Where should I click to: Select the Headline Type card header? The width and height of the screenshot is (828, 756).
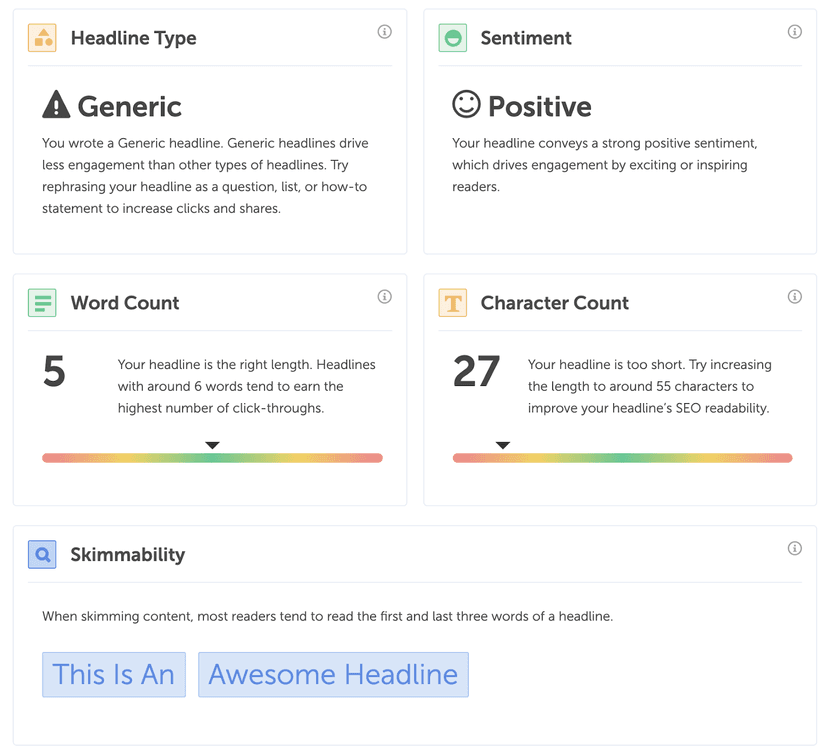point(133,38)
